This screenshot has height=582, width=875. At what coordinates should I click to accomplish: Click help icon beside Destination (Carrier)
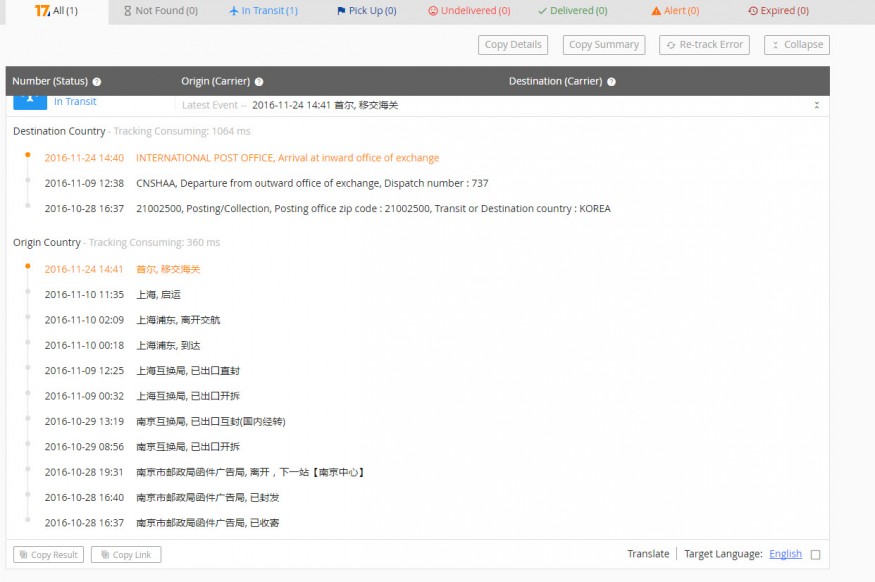[611, 82]
